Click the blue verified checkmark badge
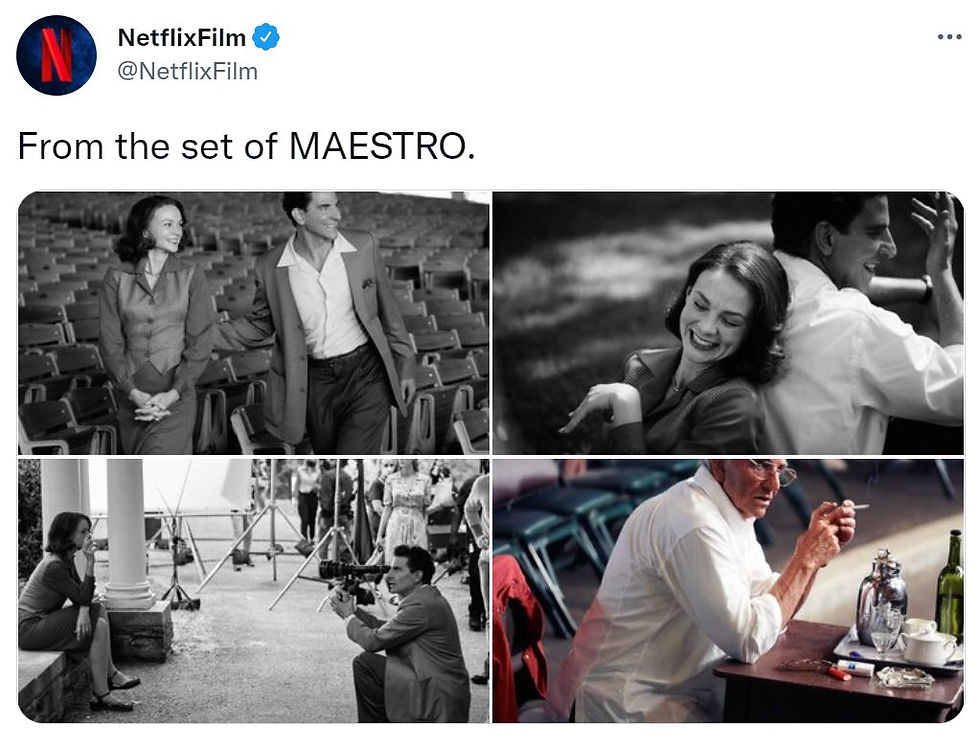 pos(265,38)
